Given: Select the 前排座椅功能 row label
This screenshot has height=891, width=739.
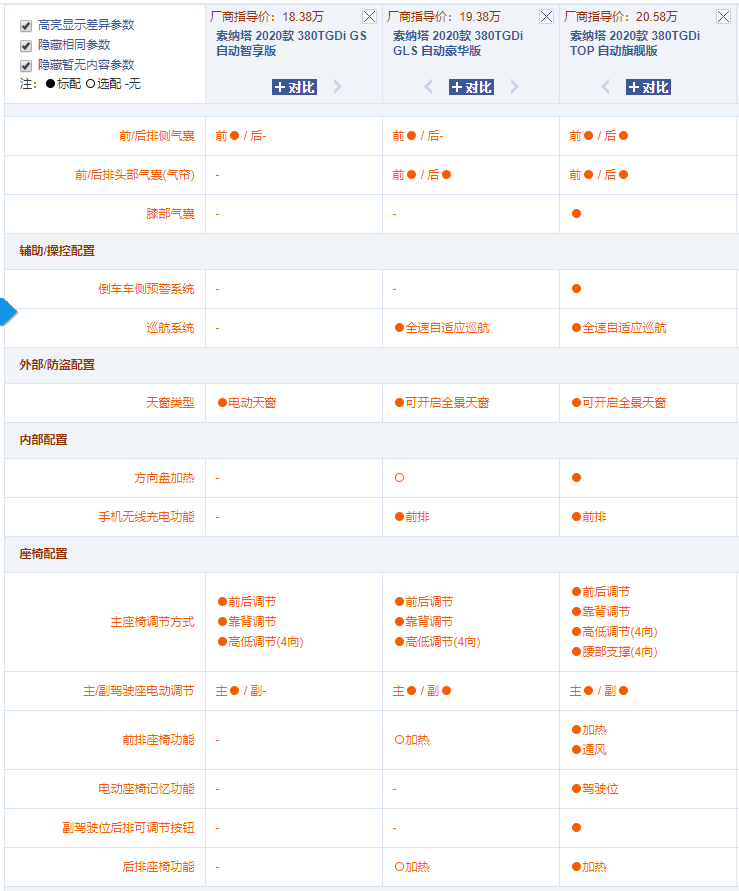Looking at the screenshot, I should click(x=158, y=740).
